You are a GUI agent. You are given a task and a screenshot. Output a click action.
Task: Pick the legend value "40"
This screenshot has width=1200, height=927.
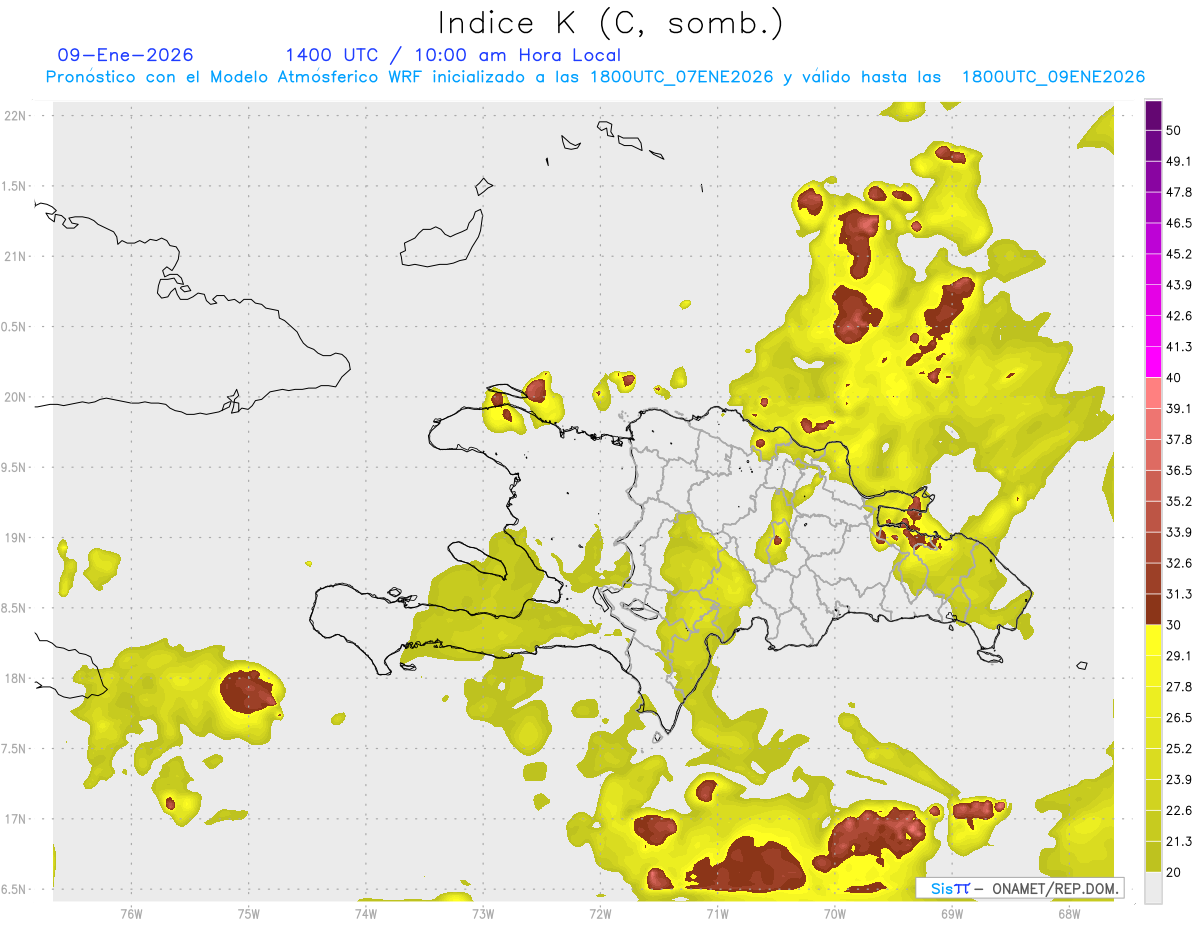point(1173,378)
